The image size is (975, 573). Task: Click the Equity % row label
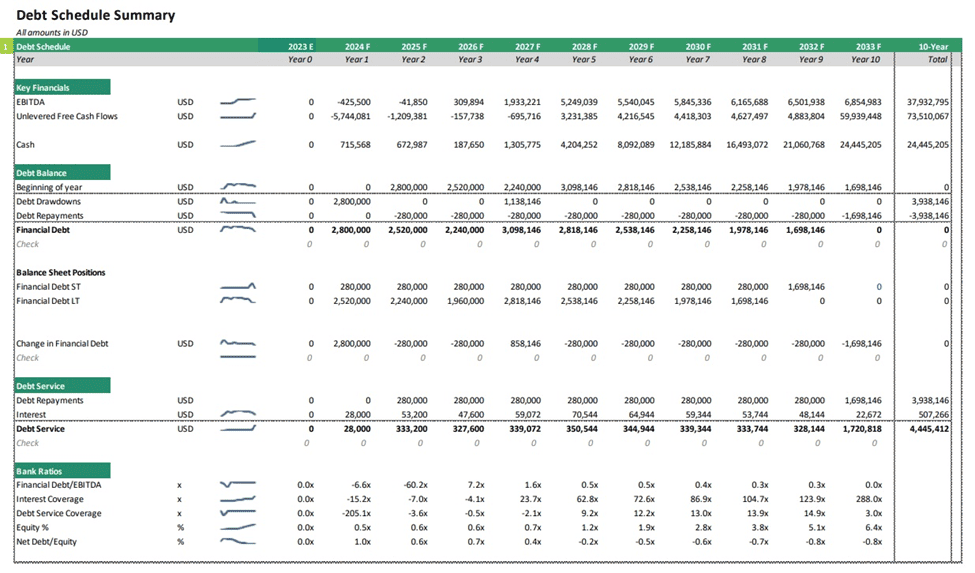32,528
